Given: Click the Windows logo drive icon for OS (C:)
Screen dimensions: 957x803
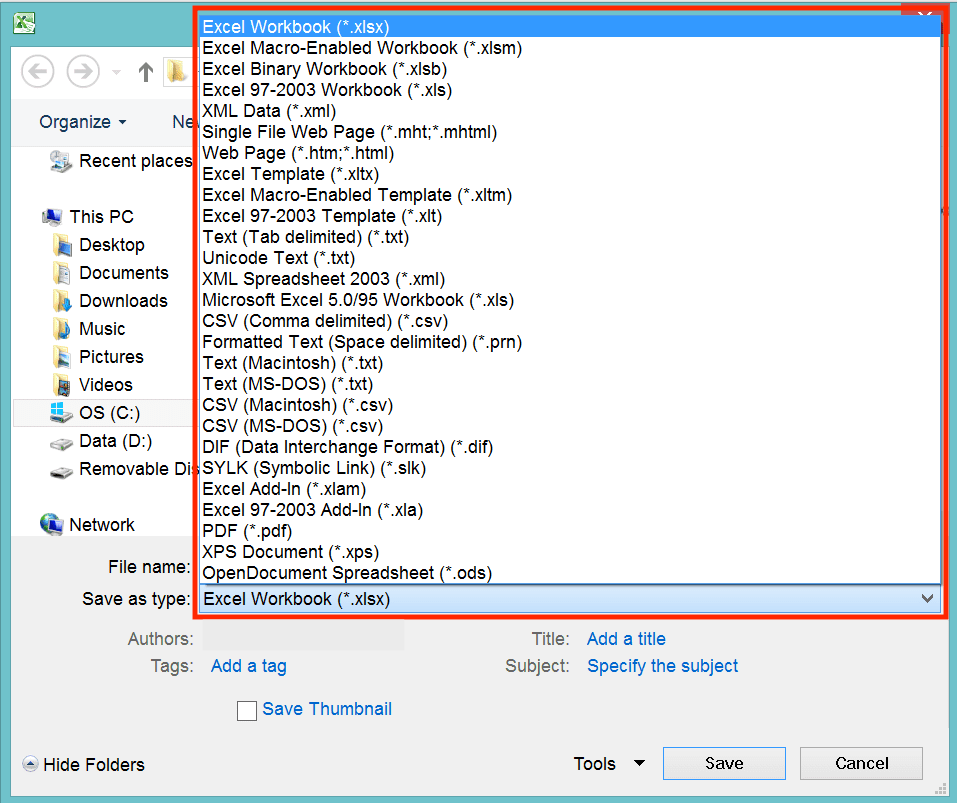Looking at the screenshot, I should pos(61,412).
